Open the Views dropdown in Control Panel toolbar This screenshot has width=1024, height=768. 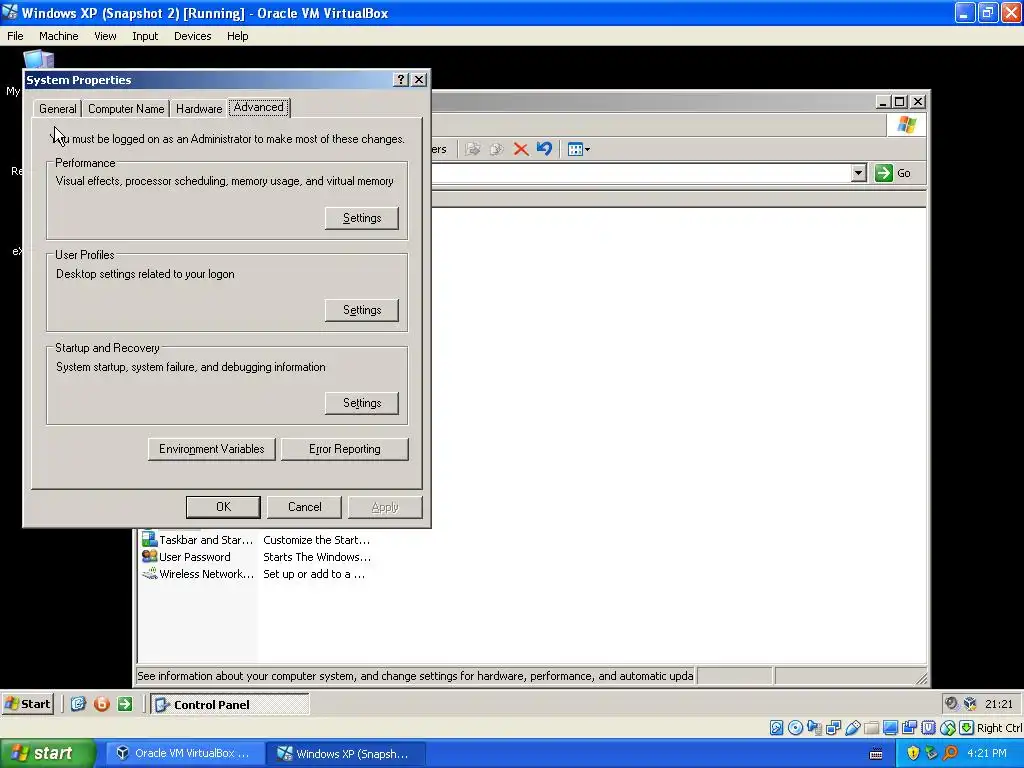click(x=579, y=150)
